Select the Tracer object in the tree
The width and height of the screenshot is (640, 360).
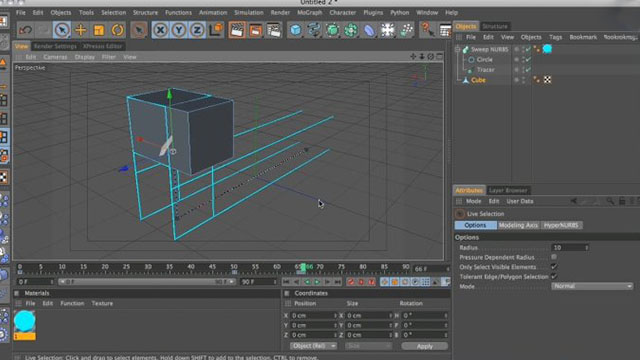485,70
